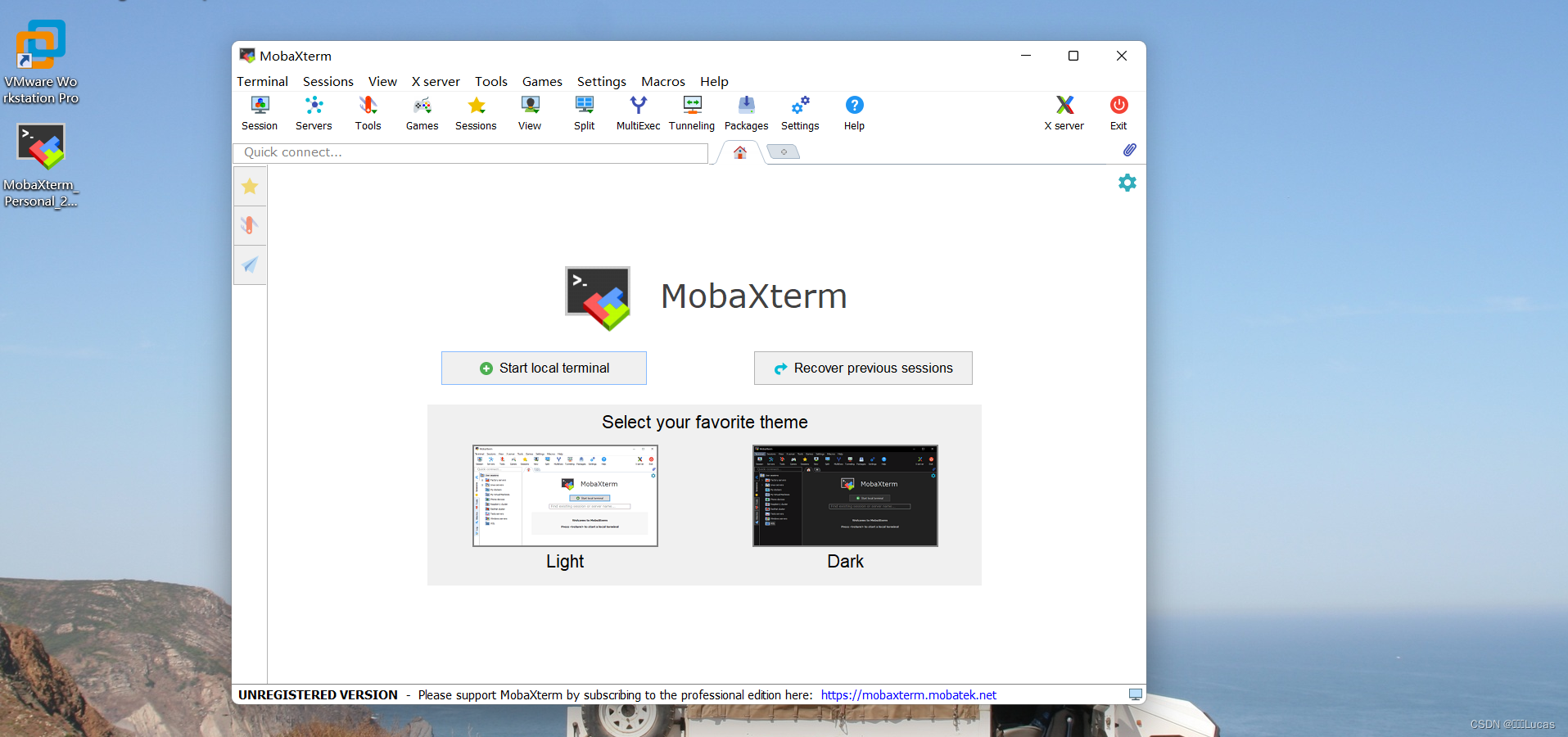Image resolution: width=1568 pixels, height=737 pixels.
Task: Click the View toolbar icon
Action: (x=530, y=114)
